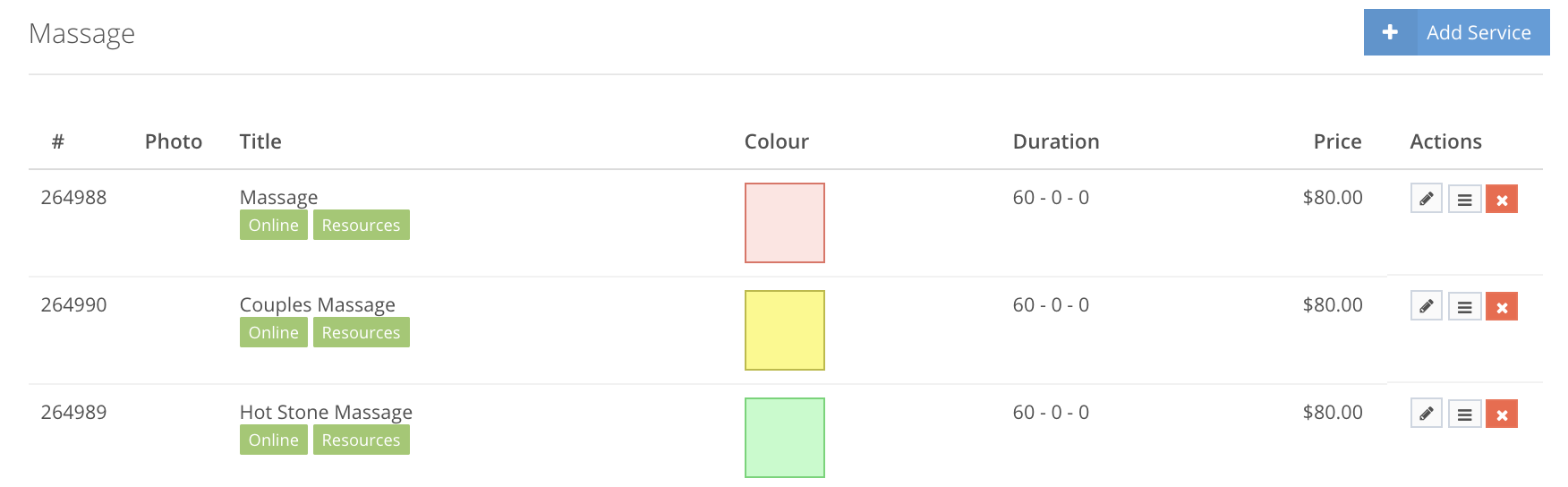Click the Online tag under Couples Massage
1568x487 pixels.
click(x=273, y=332)
